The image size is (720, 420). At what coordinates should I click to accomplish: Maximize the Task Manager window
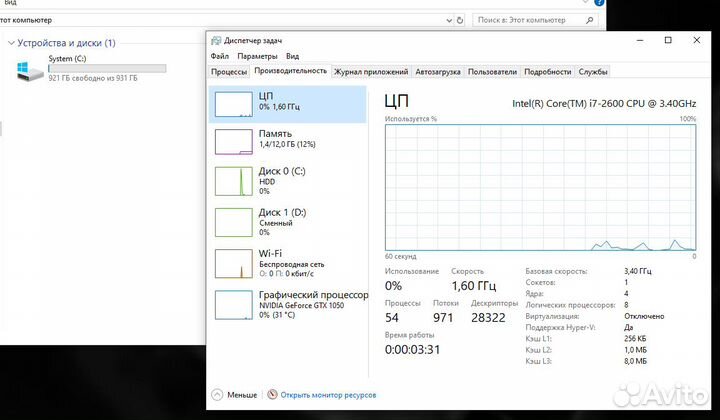668,40
